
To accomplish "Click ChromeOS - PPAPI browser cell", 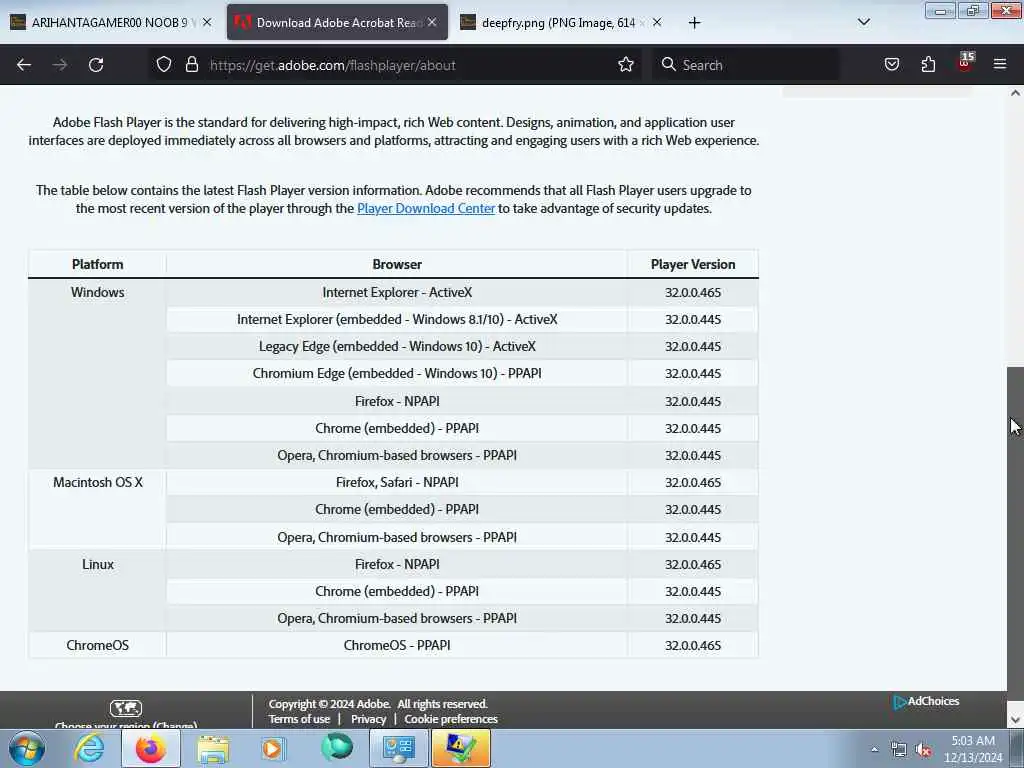I will (x=397, y=645).
